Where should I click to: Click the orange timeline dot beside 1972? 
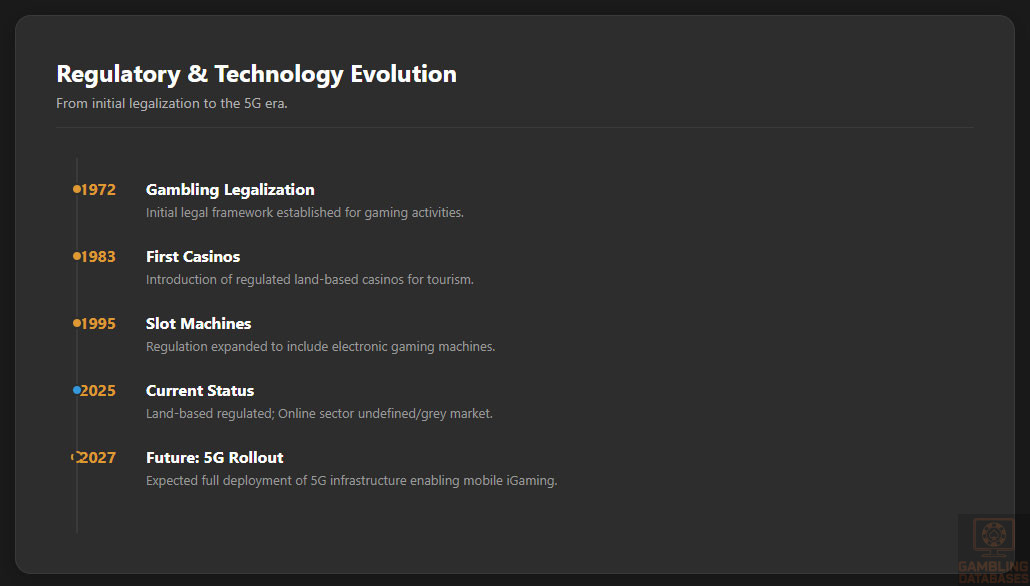point(77,189)
